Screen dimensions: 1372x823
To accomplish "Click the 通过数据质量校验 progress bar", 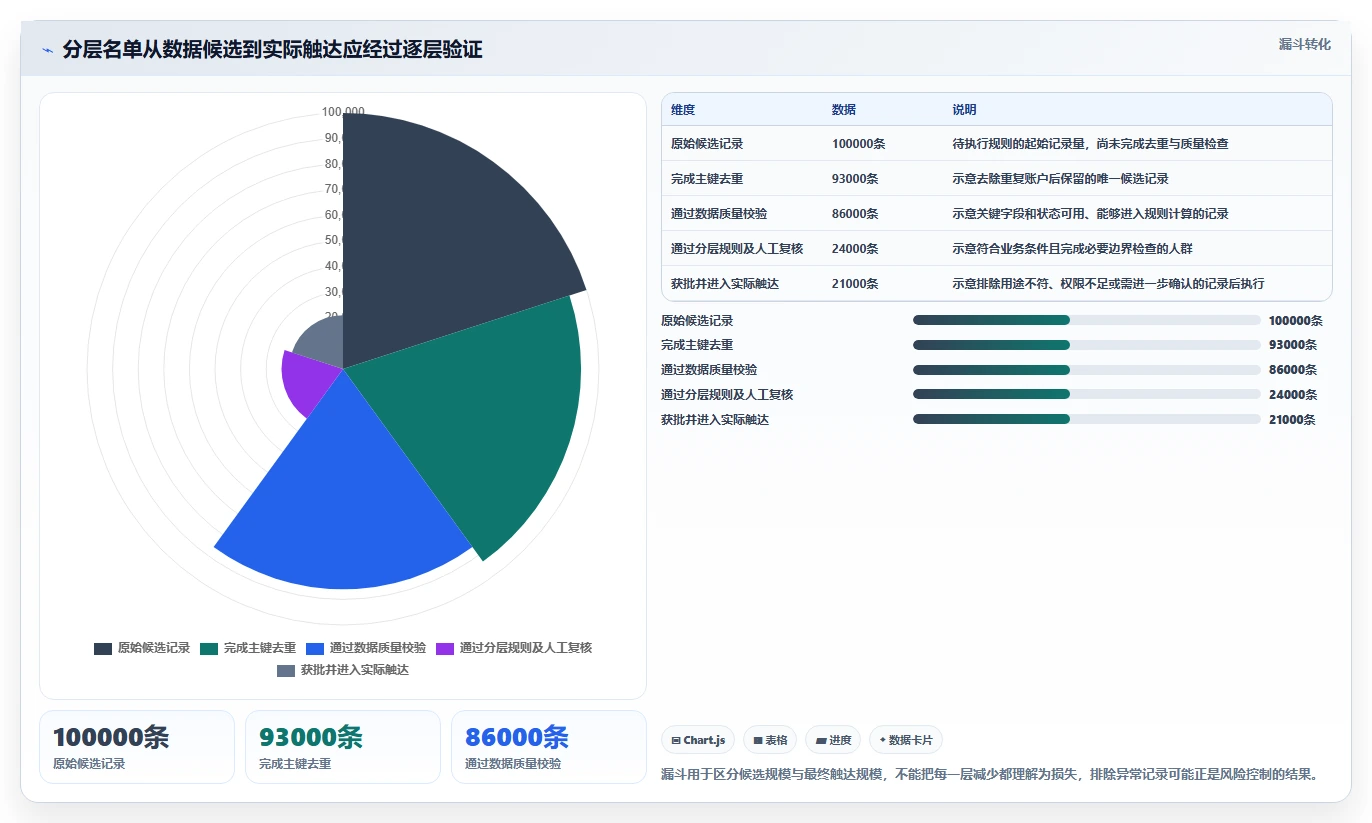I will (1086, 370).
